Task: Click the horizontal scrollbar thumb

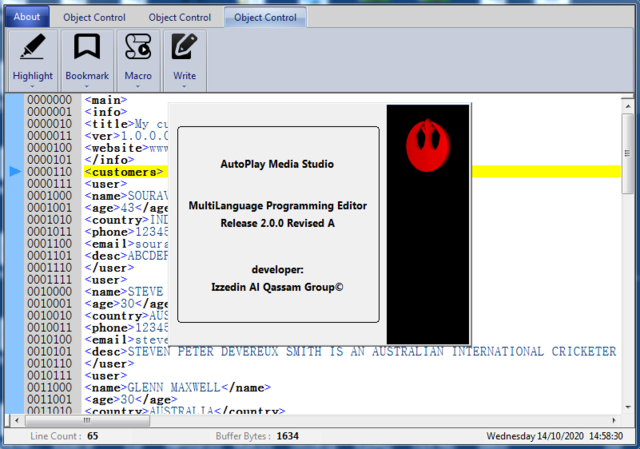Action: (87, 420)
